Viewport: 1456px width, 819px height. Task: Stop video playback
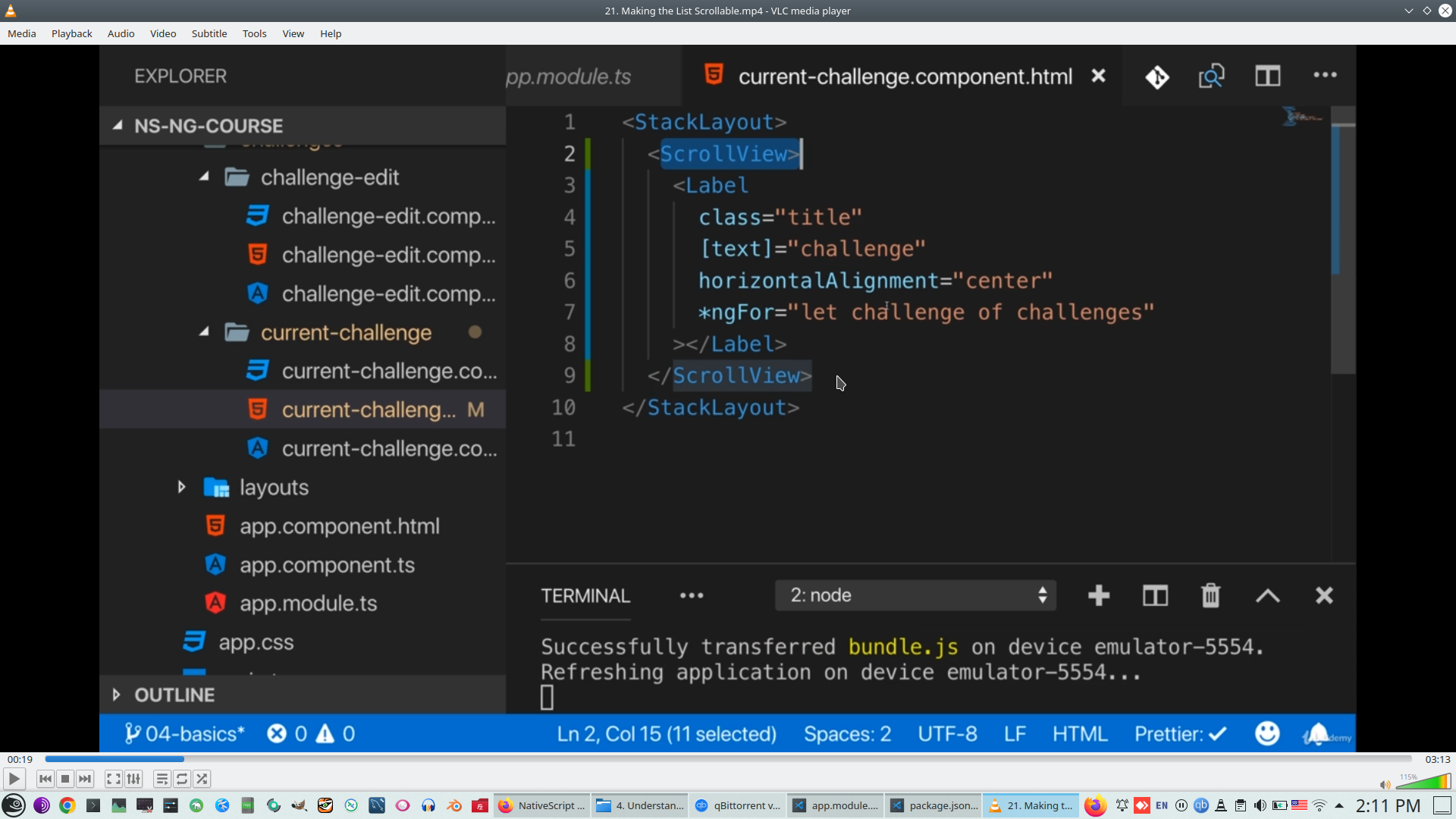65,779
